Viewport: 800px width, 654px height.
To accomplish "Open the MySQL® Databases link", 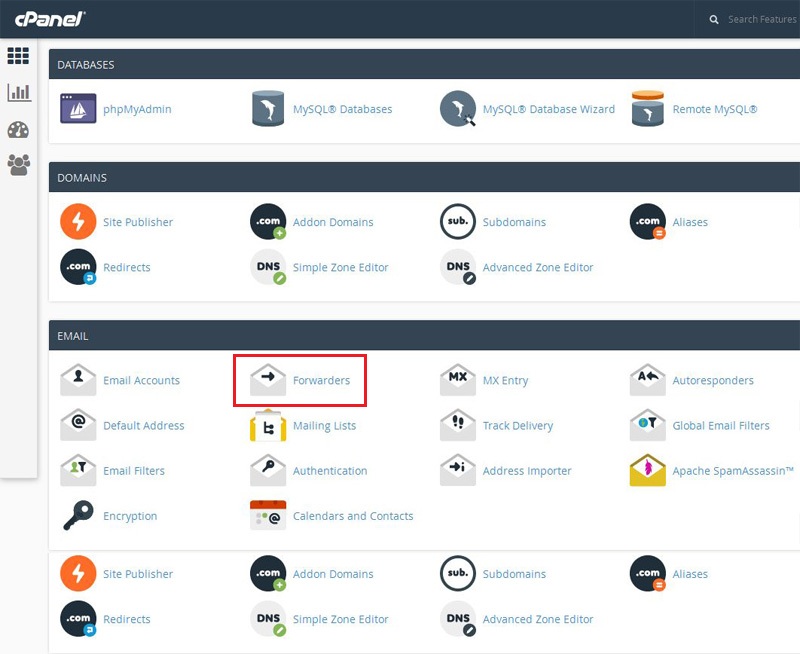I will click(x=342, y=109).
